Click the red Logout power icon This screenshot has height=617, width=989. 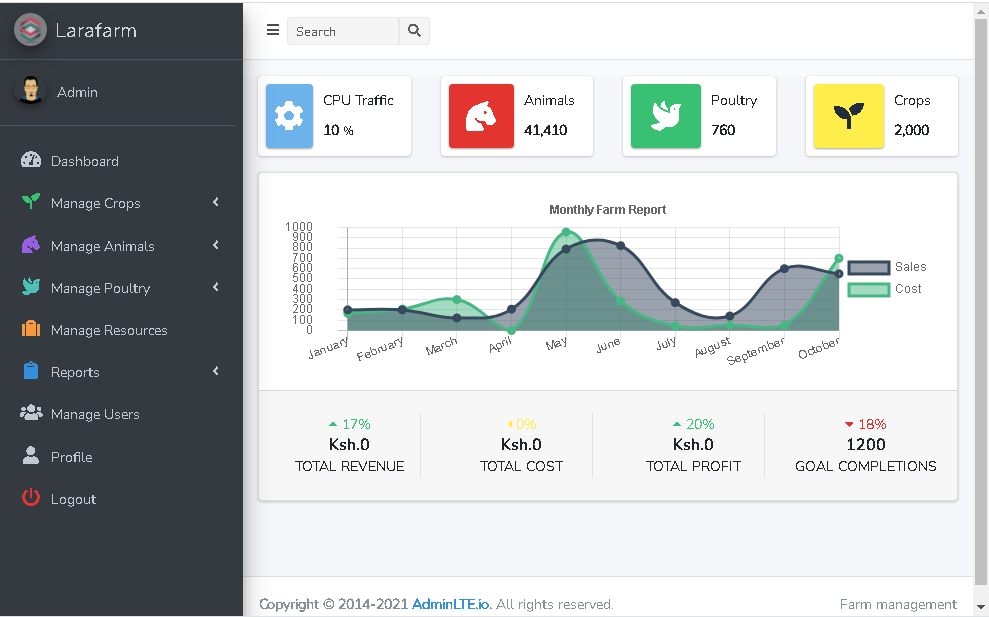coord(29,498)
